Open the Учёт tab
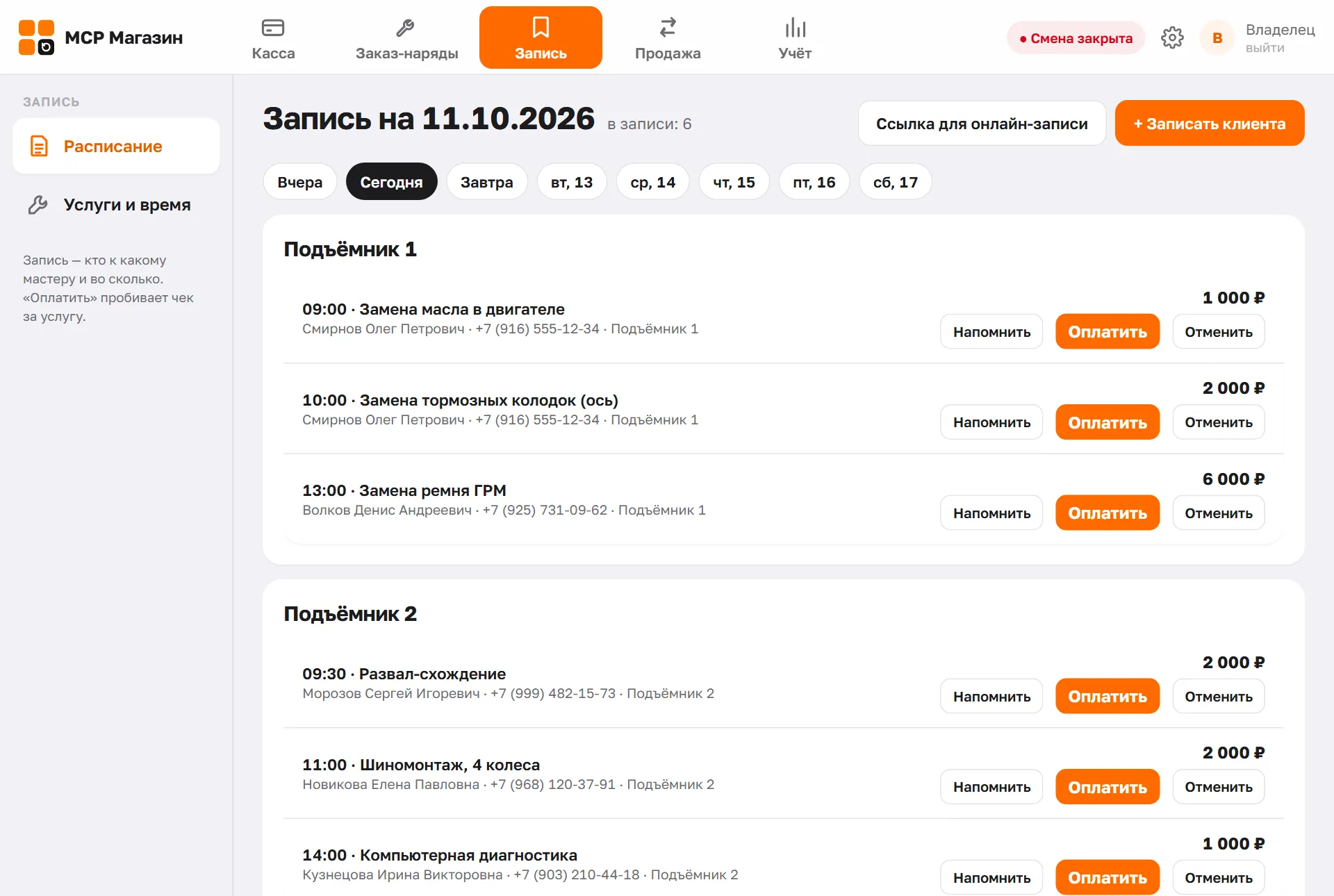Screen dimensions: 1334x896 795,38
